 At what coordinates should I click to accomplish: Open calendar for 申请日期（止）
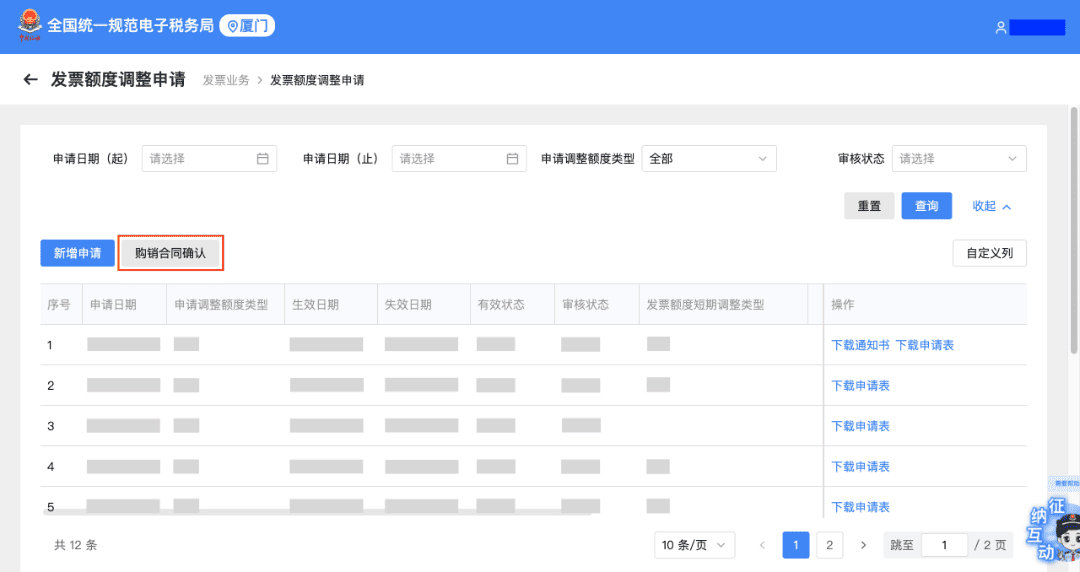[512, 158]
